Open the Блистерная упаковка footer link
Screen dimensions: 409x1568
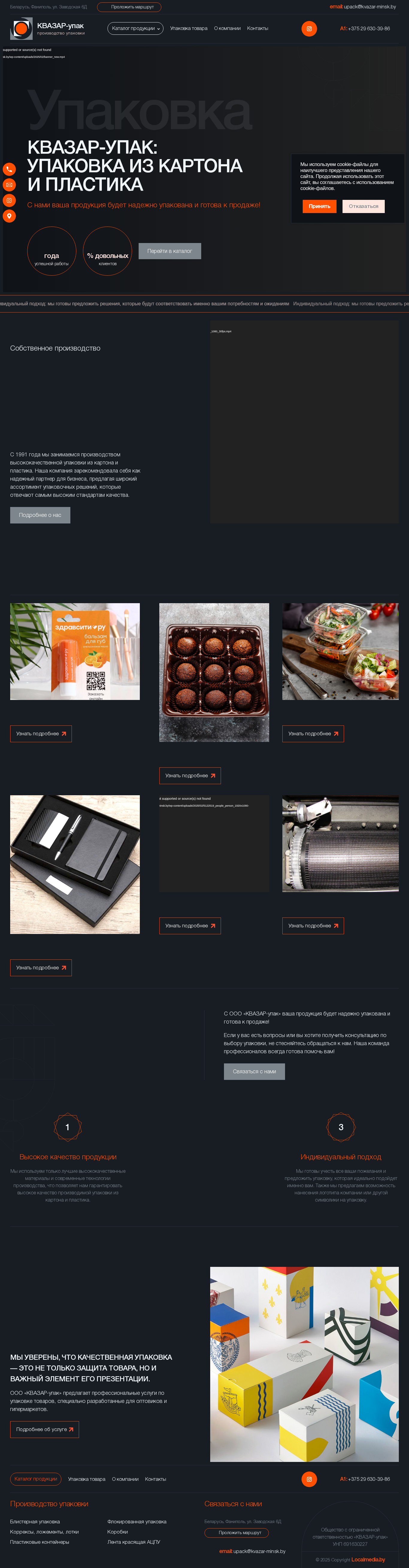coord(35,1521)
